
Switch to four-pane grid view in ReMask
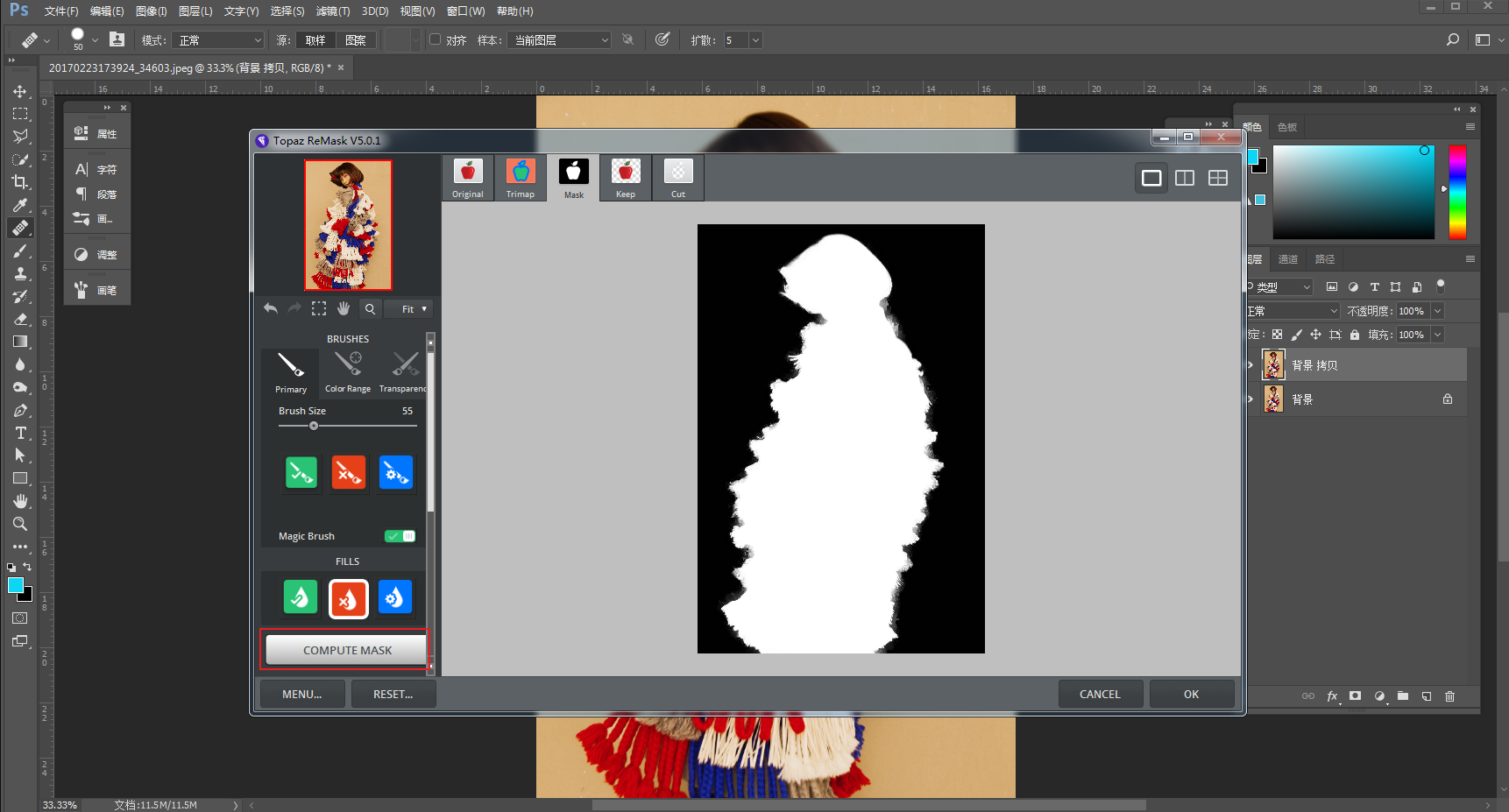tap(1218, 178)
